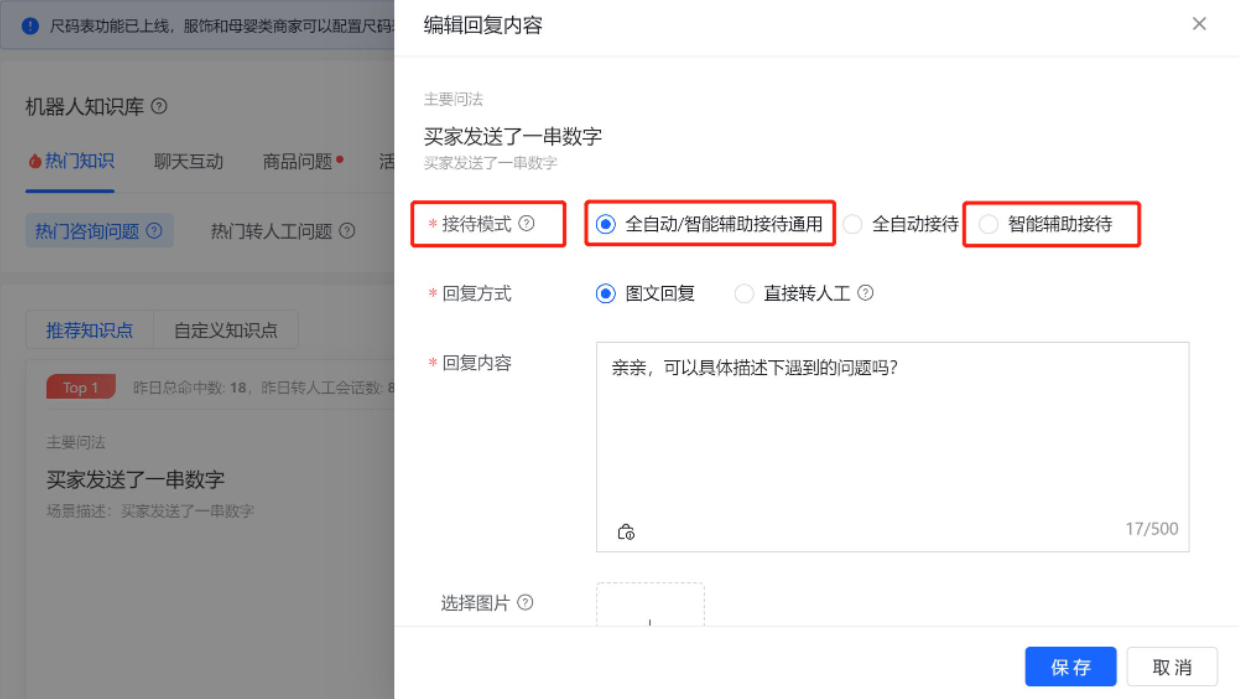Click help icon beside 选择图片

click(525, 603)
